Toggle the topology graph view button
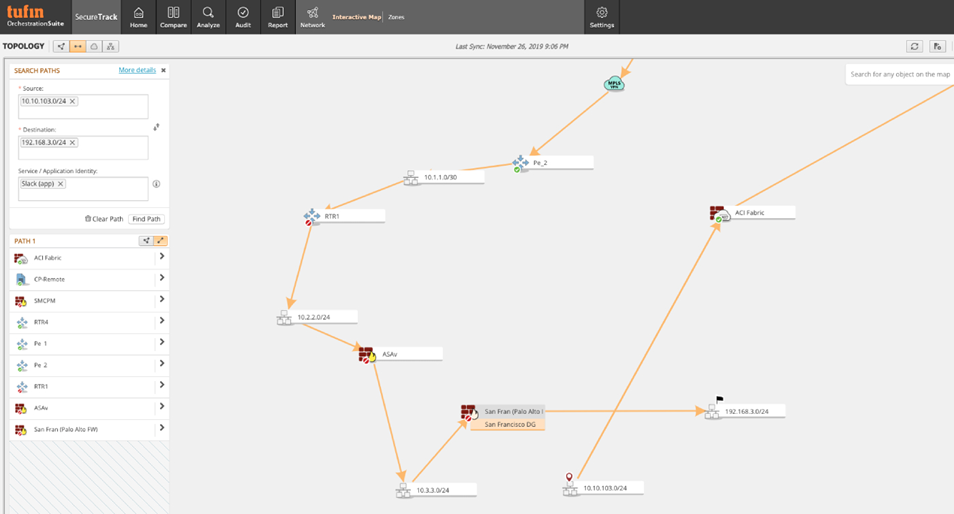The width and height of the screenshot is (954, 514). point(61,46)
